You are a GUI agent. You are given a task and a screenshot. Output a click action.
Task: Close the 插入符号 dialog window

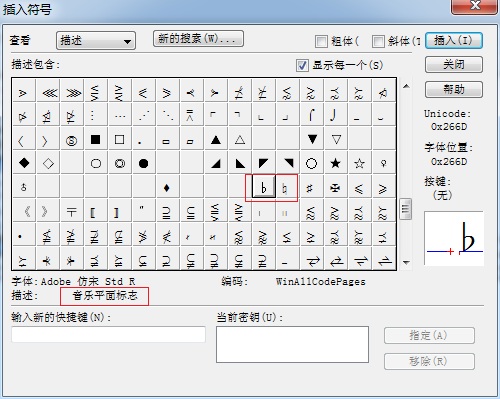point(475,6)
